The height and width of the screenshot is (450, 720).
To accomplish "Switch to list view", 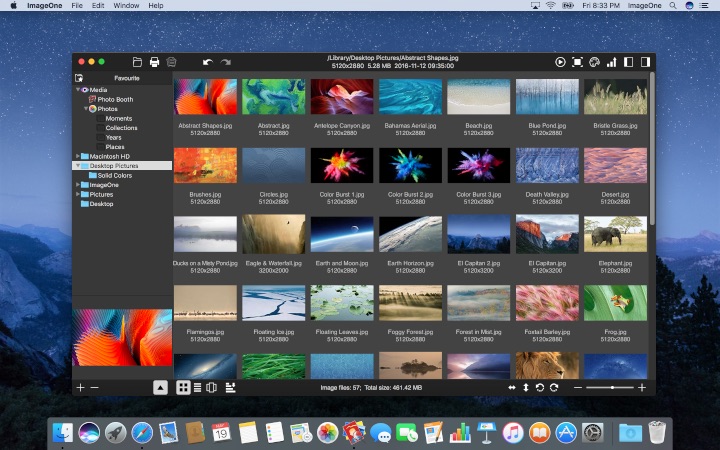I will pos(197,388).
